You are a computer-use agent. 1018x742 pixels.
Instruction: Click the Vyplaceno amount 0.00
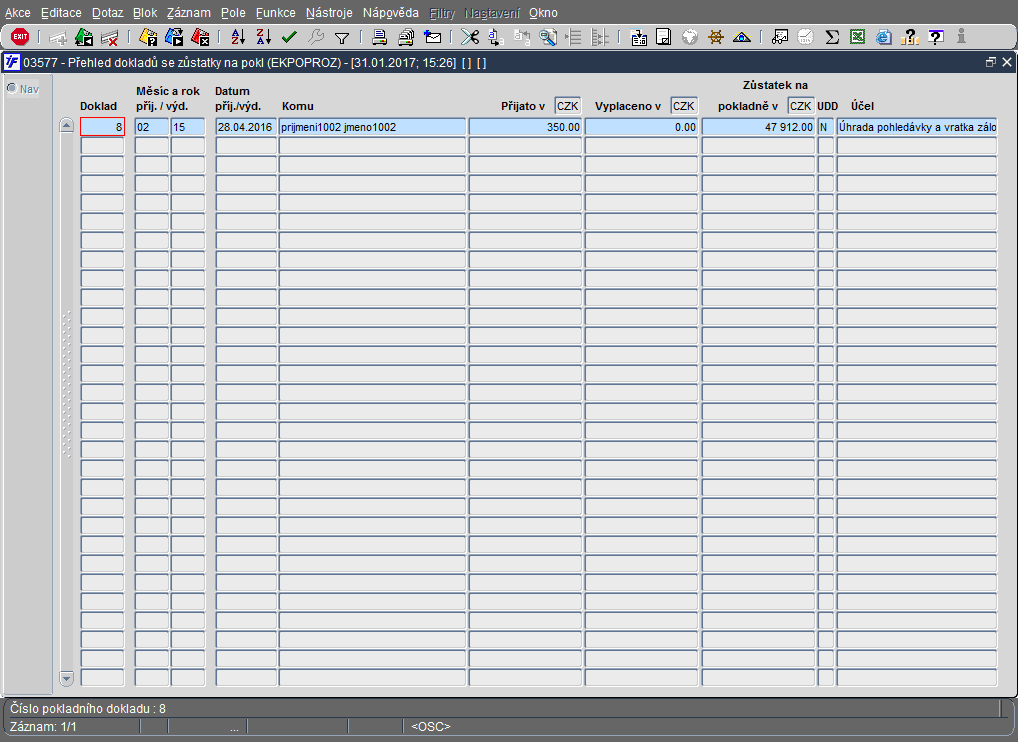click(x=641, y=127)
